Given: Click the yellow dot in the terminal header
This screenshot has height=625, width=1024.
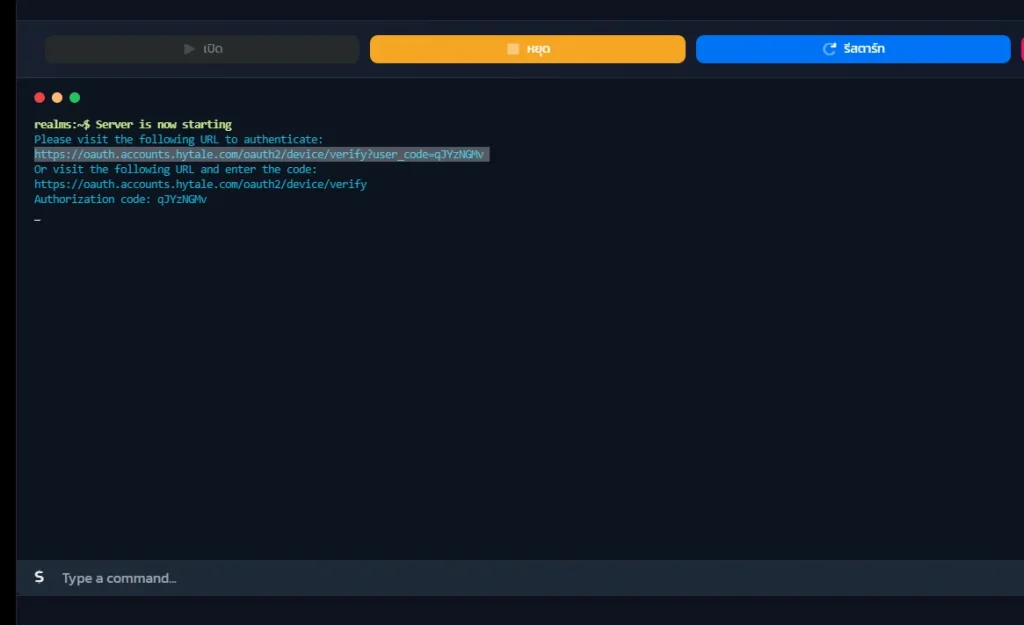Looking at the screenshot, I should (x=57, y=97).
